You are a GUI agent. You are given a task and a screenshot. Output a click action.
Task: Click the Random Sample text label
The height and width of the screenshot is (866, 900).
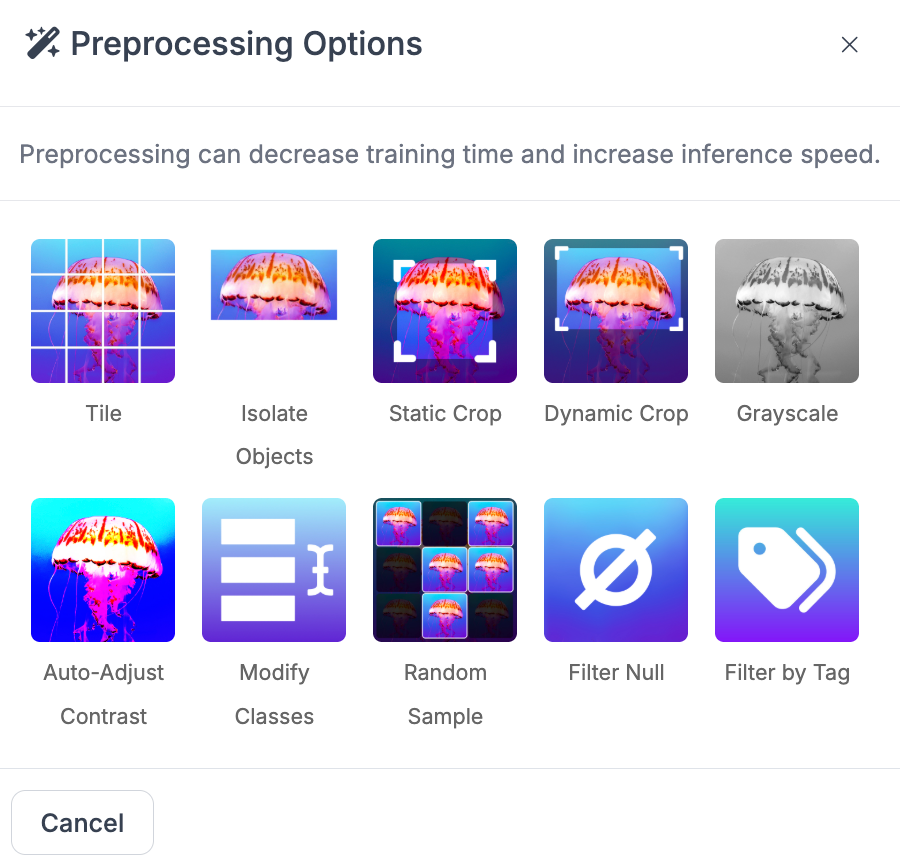[445, 694]
